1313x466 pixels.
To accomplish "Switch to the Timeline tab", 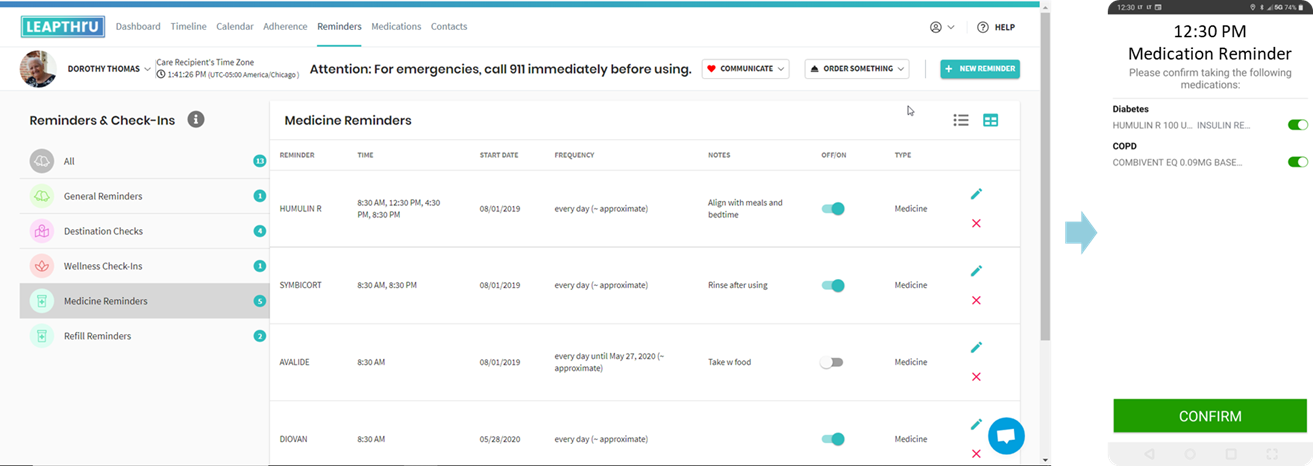I will 189,27.
